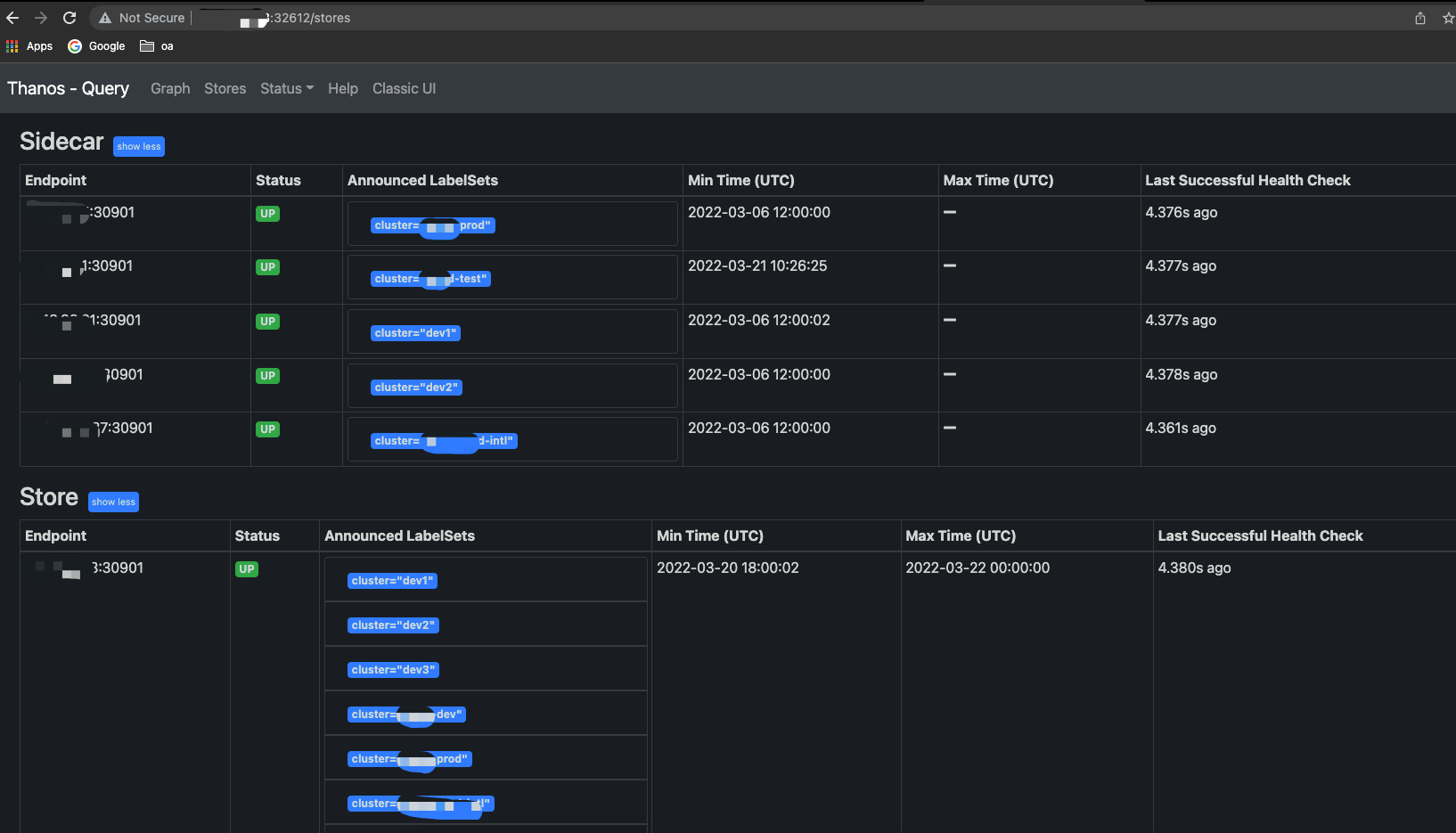Viewport: 1456px width, 833px height.
Task: Click the Store label ending in dev"
Action: coord(406,715)
